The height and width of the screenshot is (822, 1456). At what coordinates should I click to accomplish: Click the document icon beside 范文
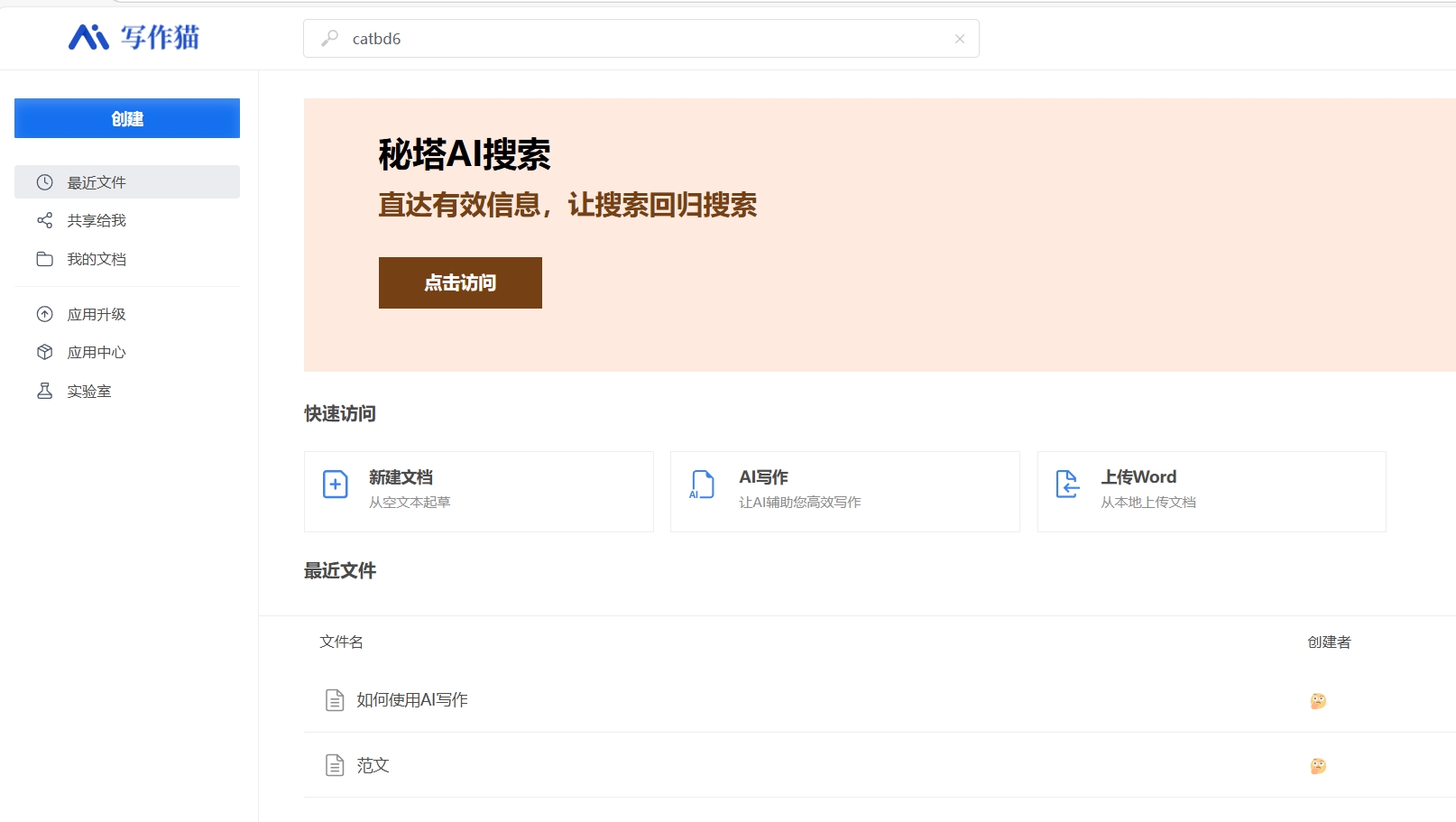click(x=335, y=765)
